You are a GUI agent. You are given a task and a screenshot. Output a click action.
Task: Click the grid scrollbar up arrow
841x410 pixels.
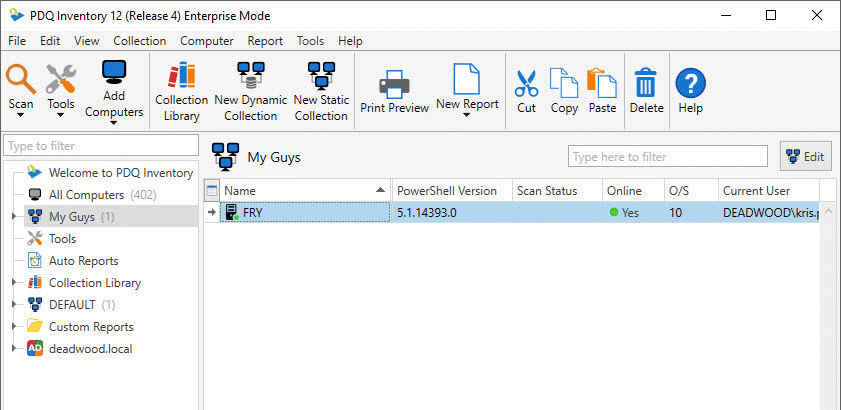[x=828, y=211]
